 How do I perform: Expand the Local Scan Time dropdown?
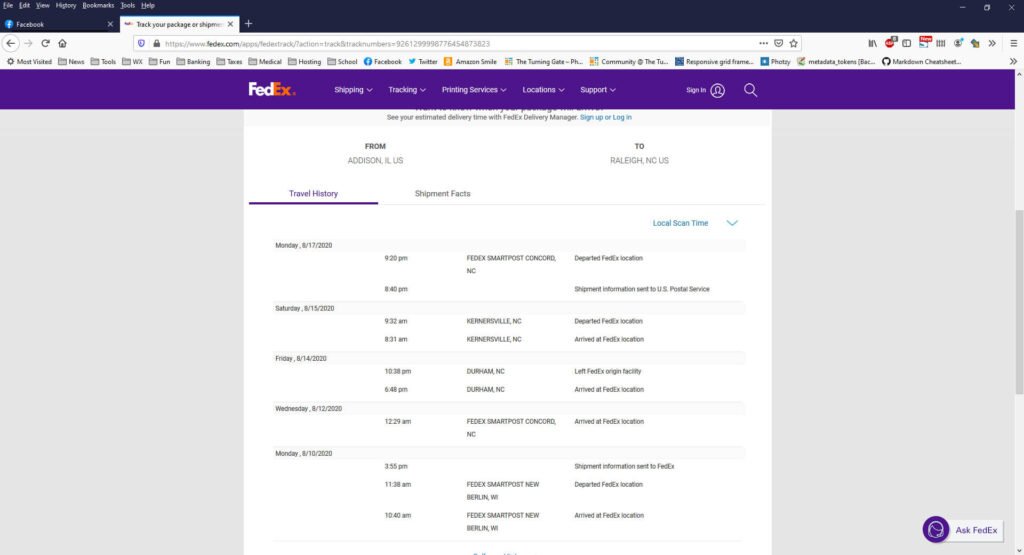pos(731,223)
